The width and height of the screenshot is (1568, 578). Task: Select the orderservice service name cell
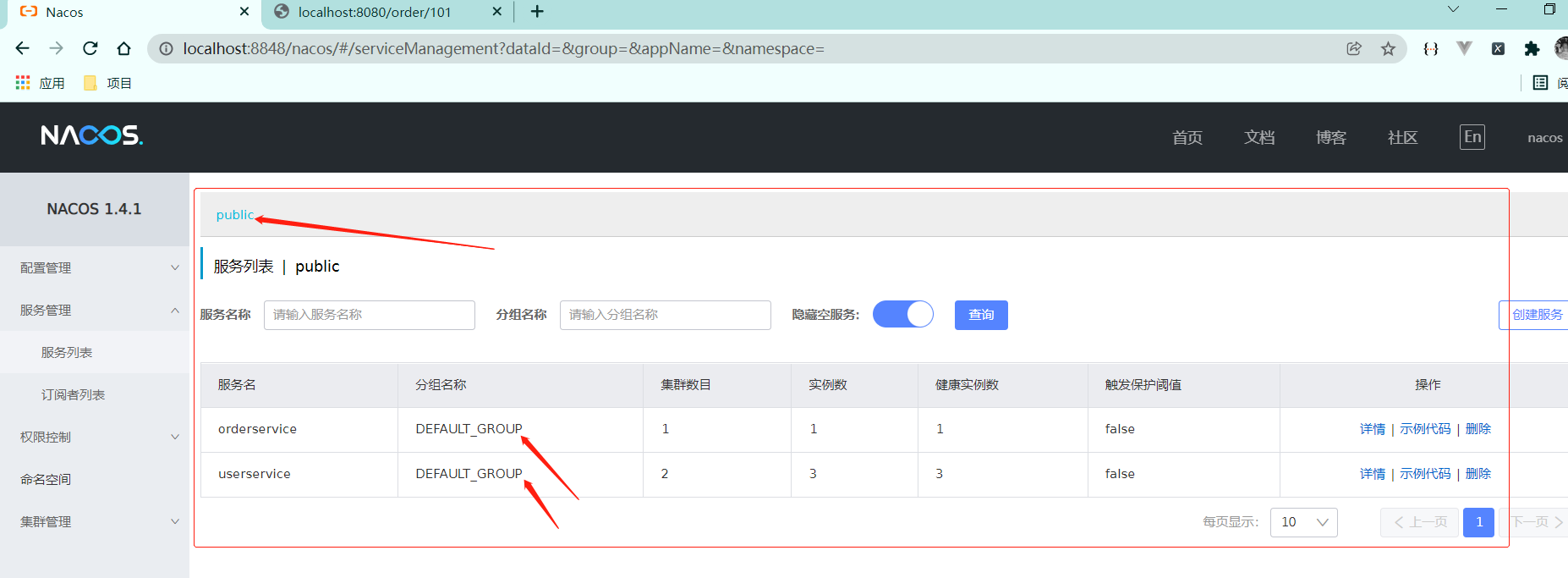coord(299,429)
